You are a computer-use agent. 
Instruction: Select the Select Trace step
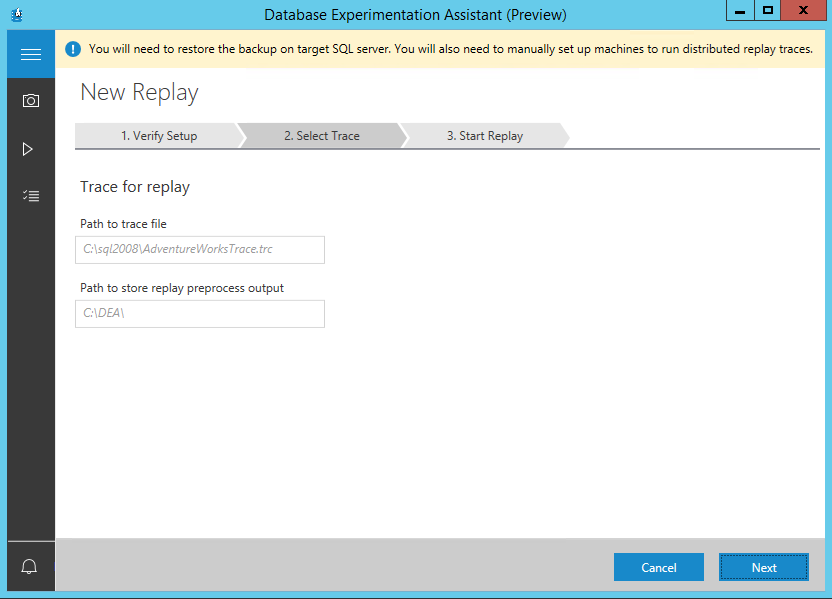(320, 136)
